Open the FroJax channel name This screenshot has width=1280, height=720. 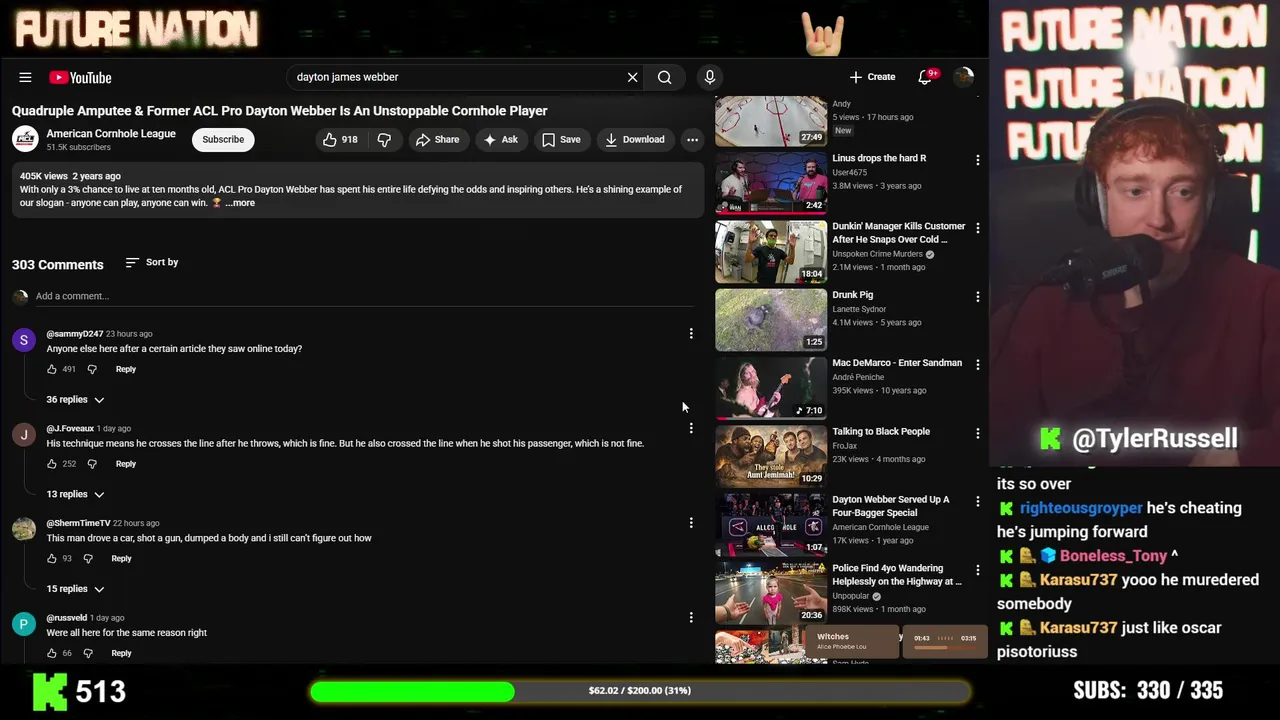pos(845,446)
